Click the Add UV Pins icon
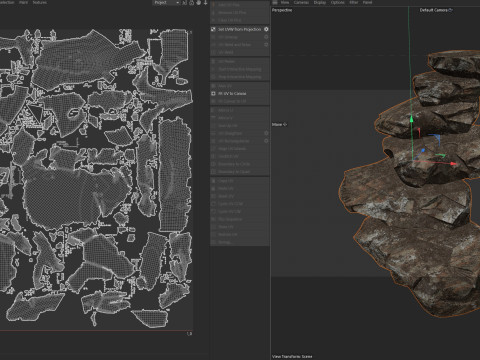Viewport: 480px width, 360px height. coord(213,5)
